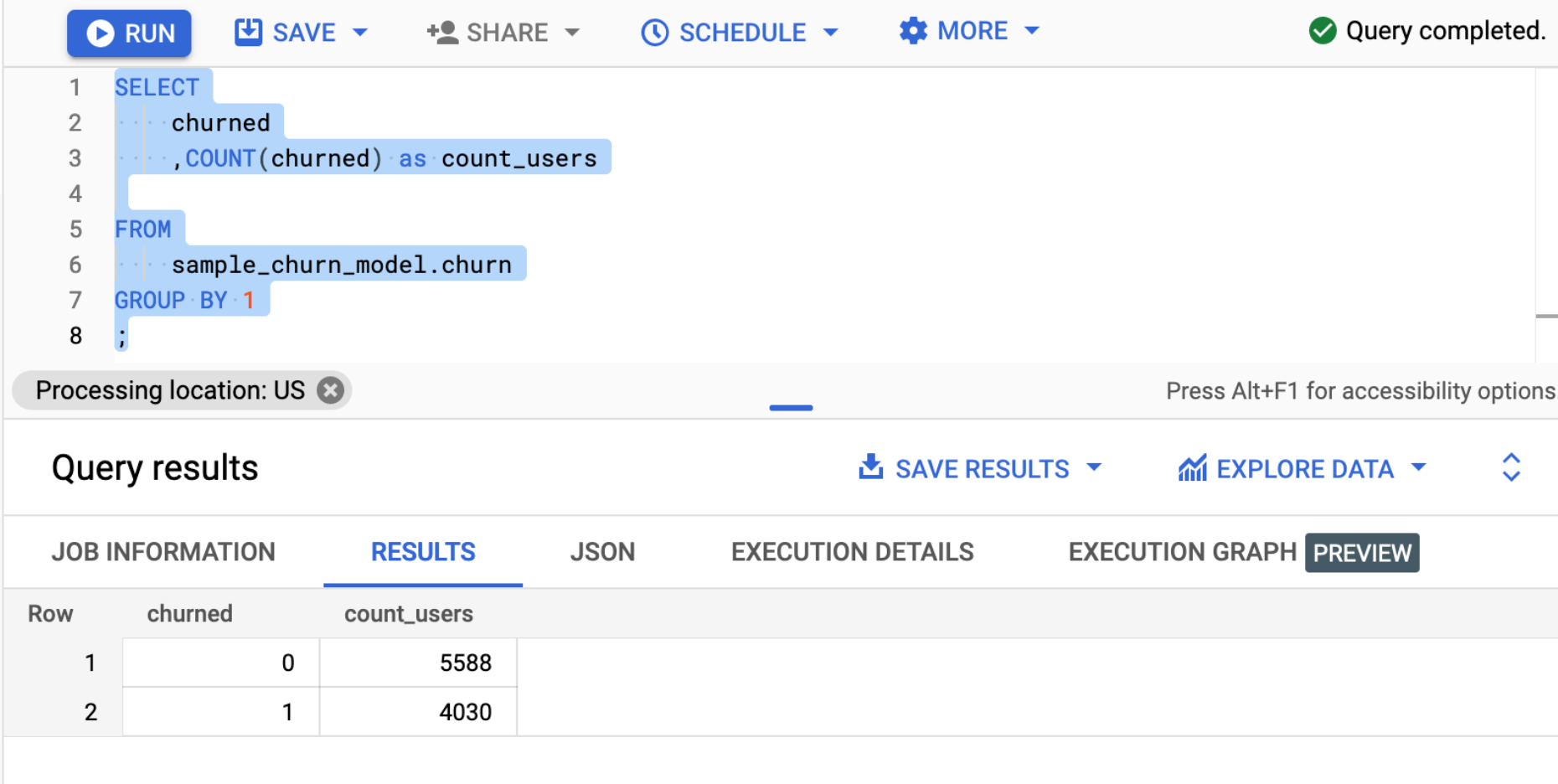The image size is (1558, 784).
Task: Click the count_users column header
Action: [409, 614]
